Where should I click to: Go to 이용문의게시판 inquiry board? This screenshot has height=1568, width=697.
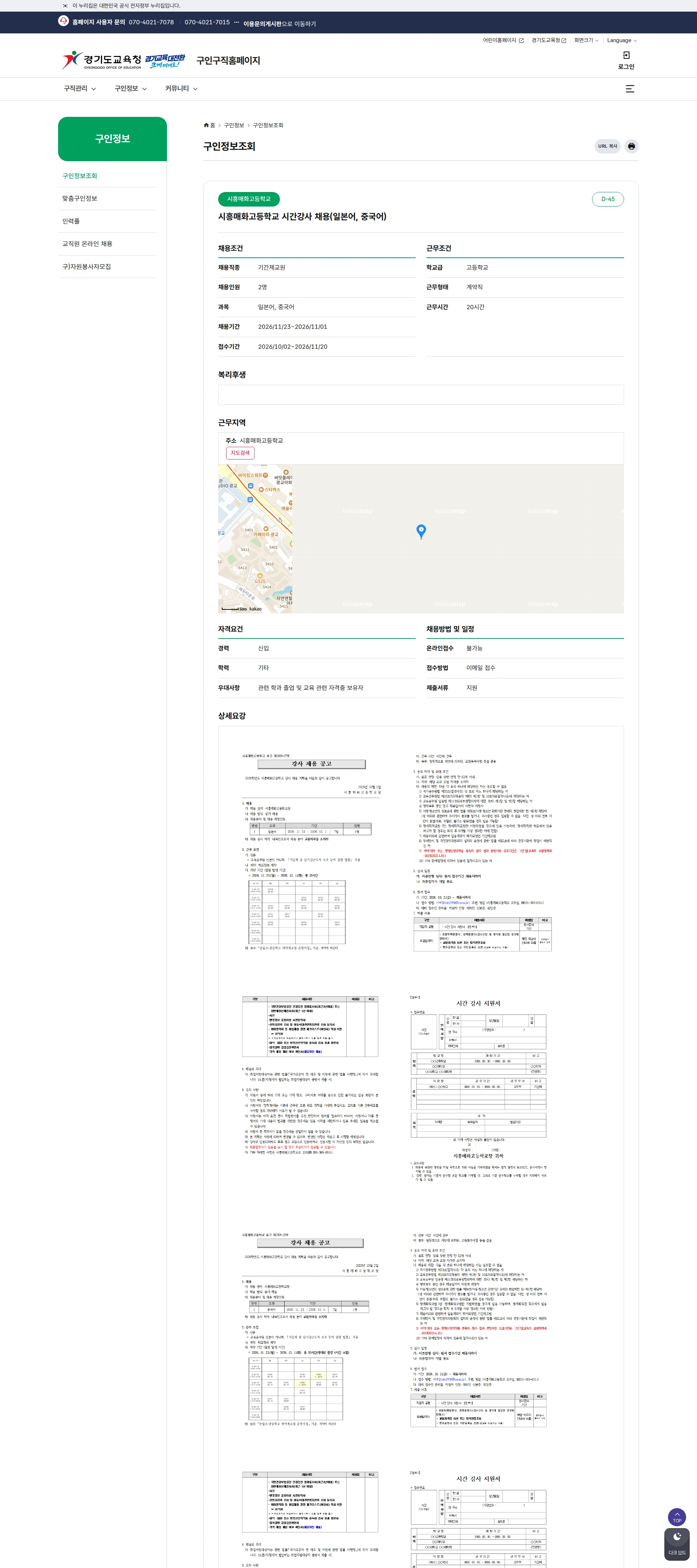coord(280,24)
